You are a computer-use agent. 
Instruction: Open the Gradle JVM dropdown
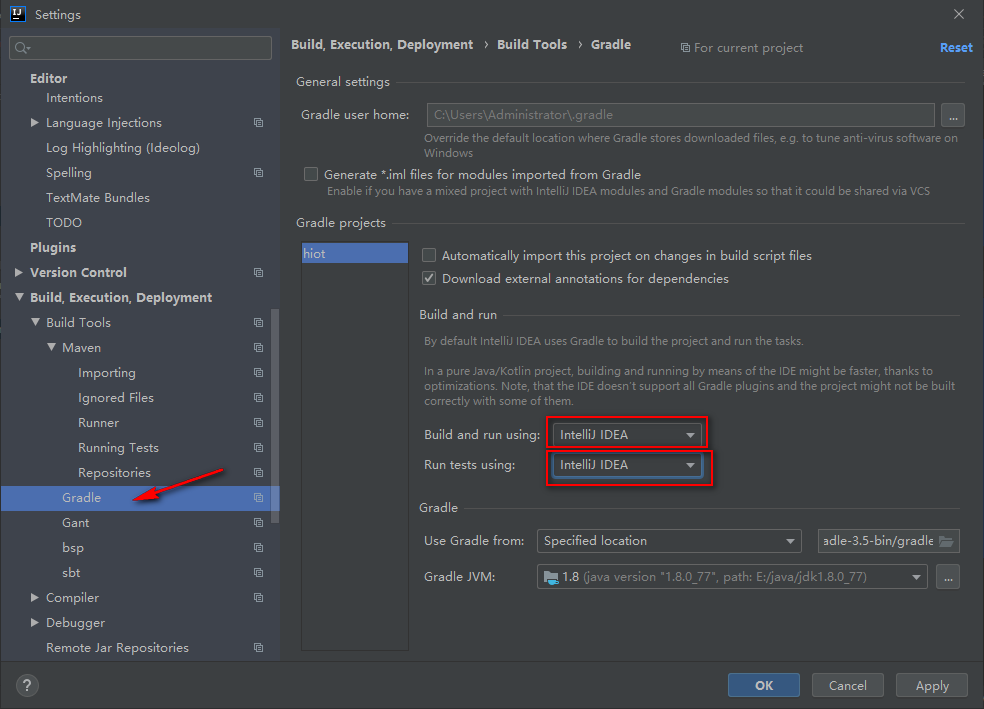point(732,577)
